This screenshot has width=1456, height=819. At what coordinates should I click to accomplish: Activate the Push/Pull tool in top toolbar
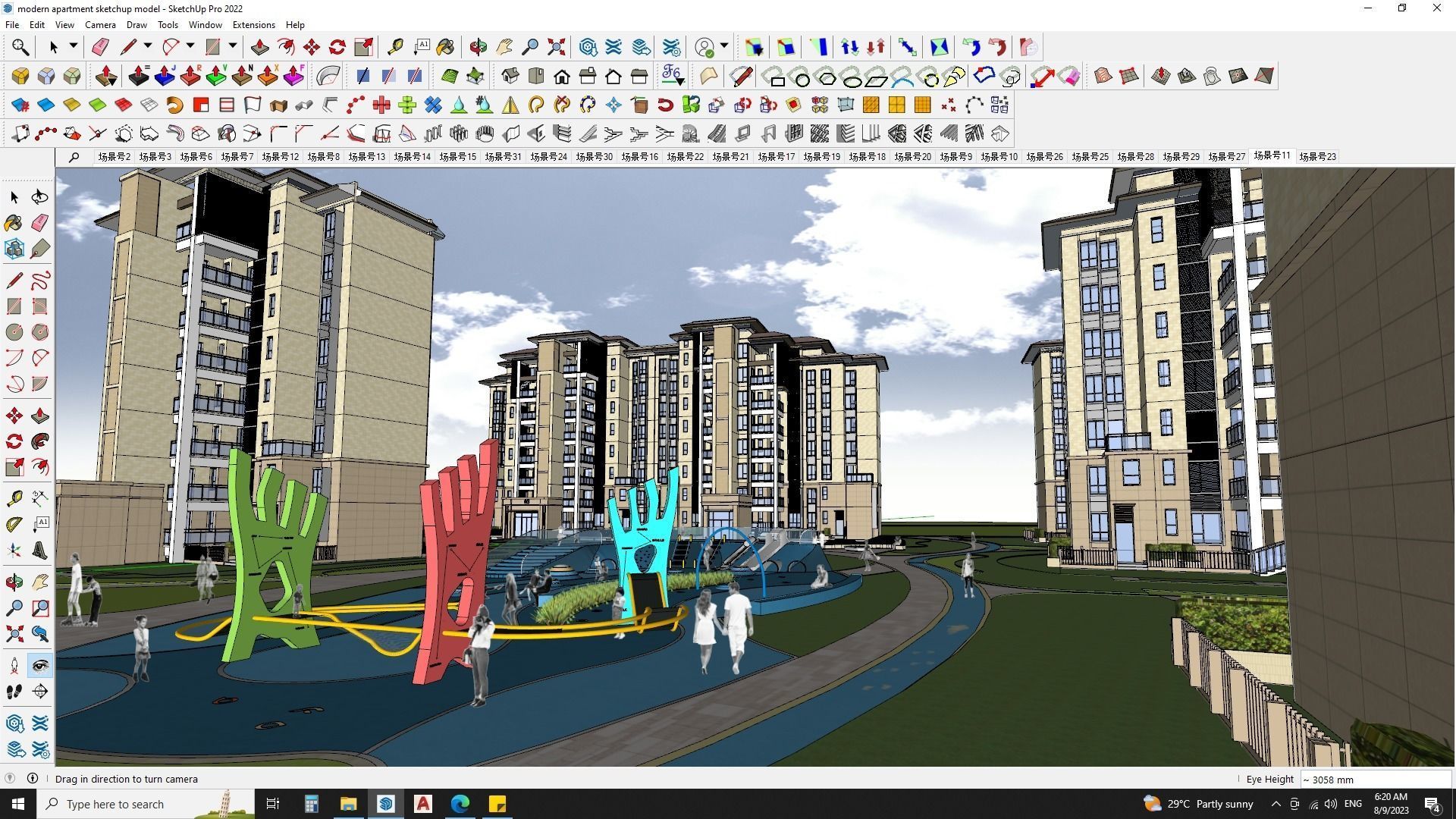[x=259, y=47]
